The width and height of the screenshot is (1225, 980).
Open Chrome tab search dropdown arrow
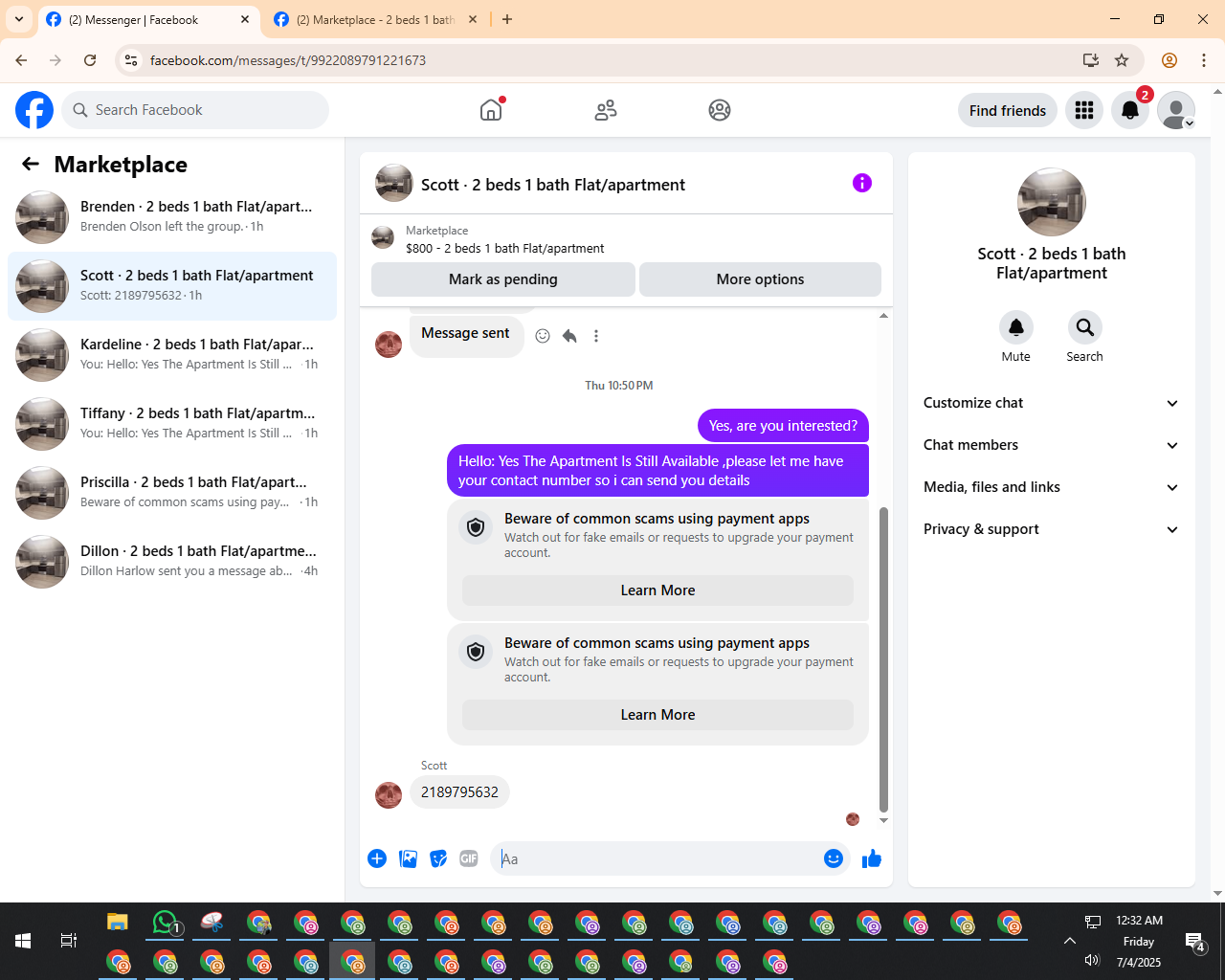pos(19,19)
